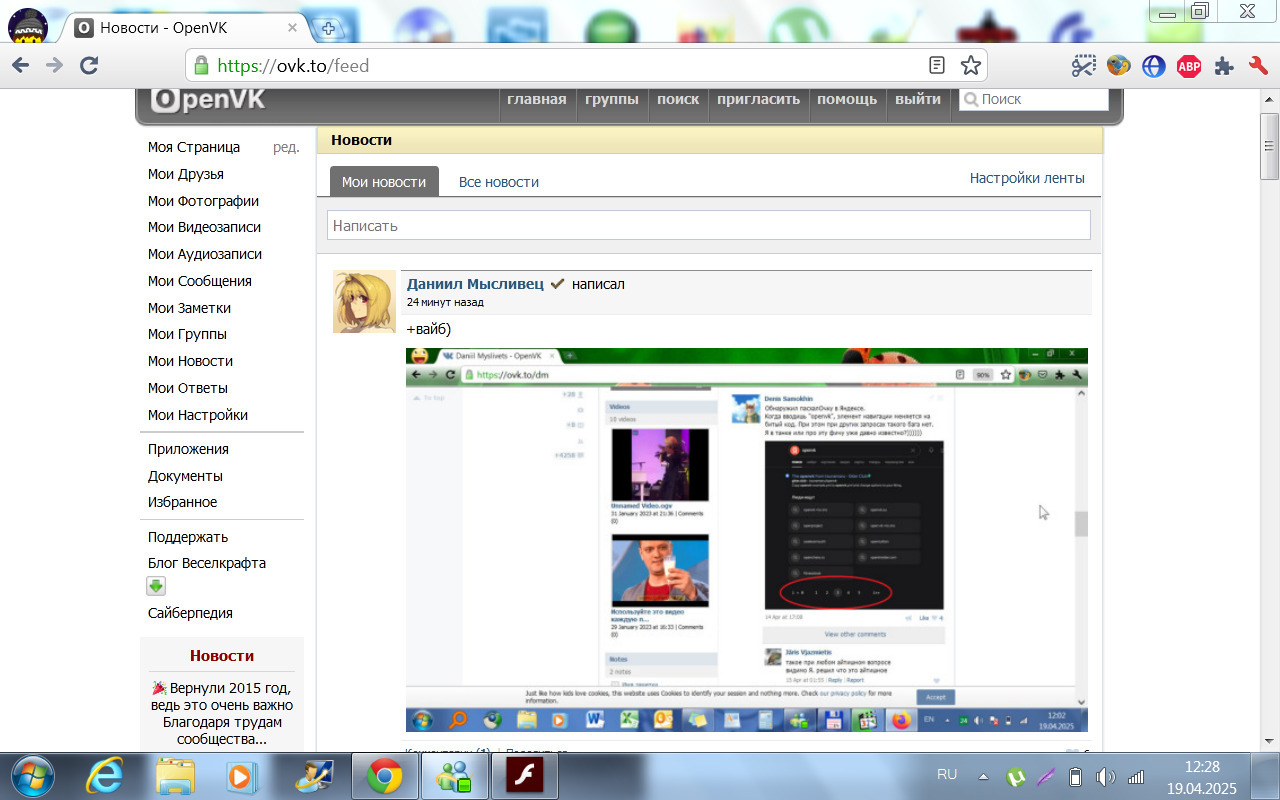Click the OpenVK search field
This screenshot has height=800, width=1280.
[x=1034, y=99]
